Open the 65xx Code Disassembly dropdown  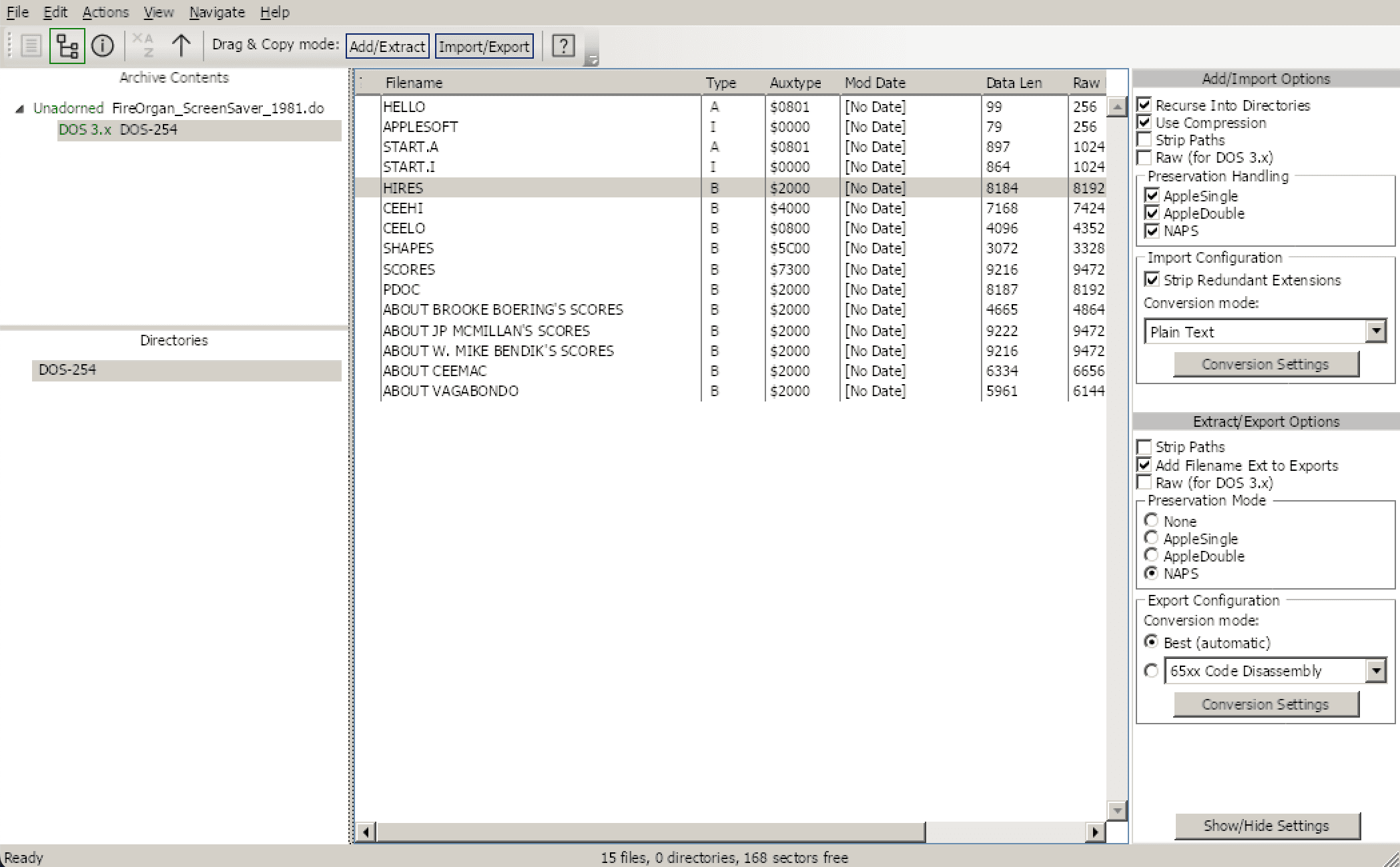(x=1276, y=671)
